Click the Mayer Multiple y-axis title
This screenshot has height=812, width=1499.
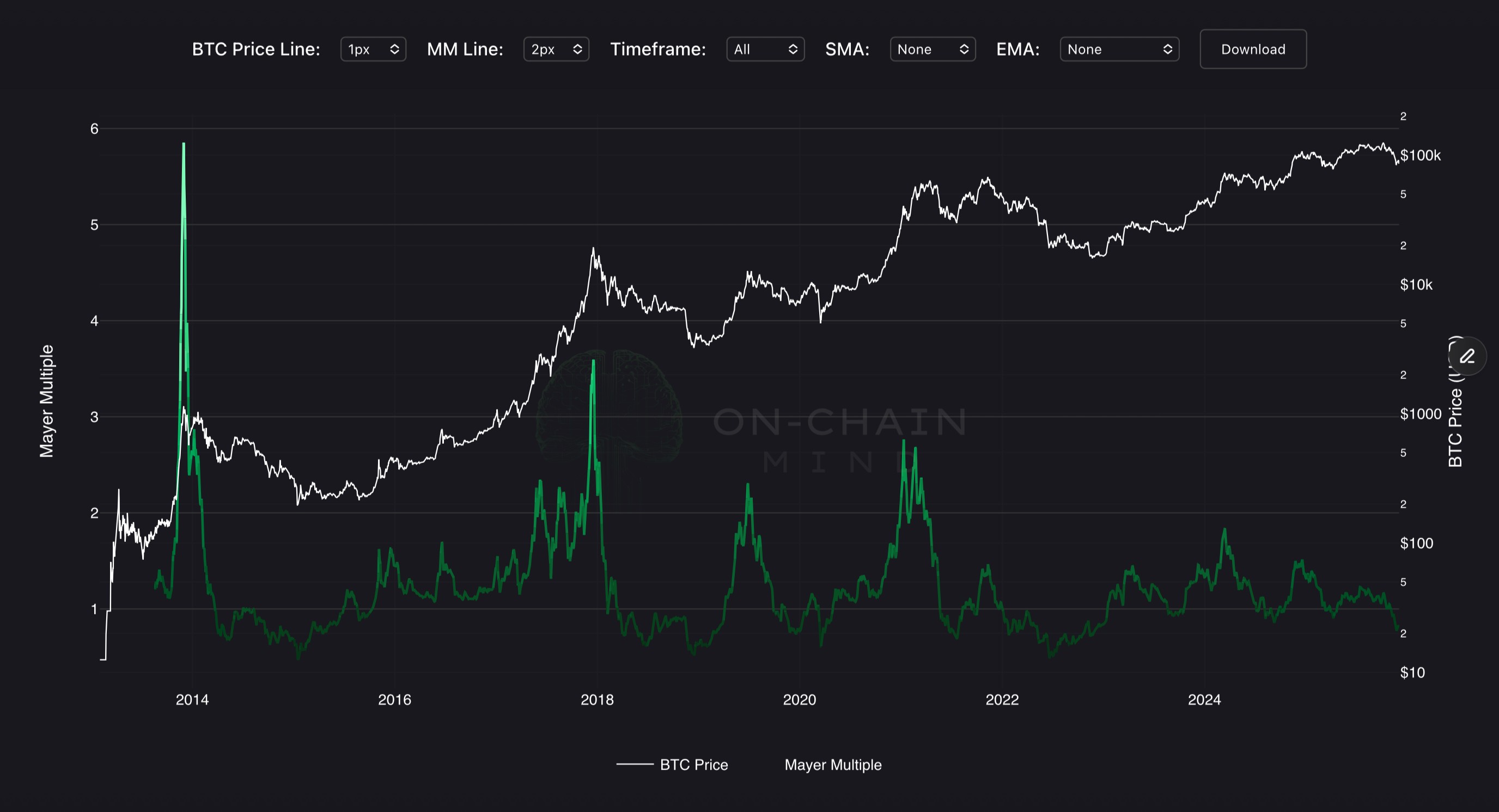pos(46,401)
